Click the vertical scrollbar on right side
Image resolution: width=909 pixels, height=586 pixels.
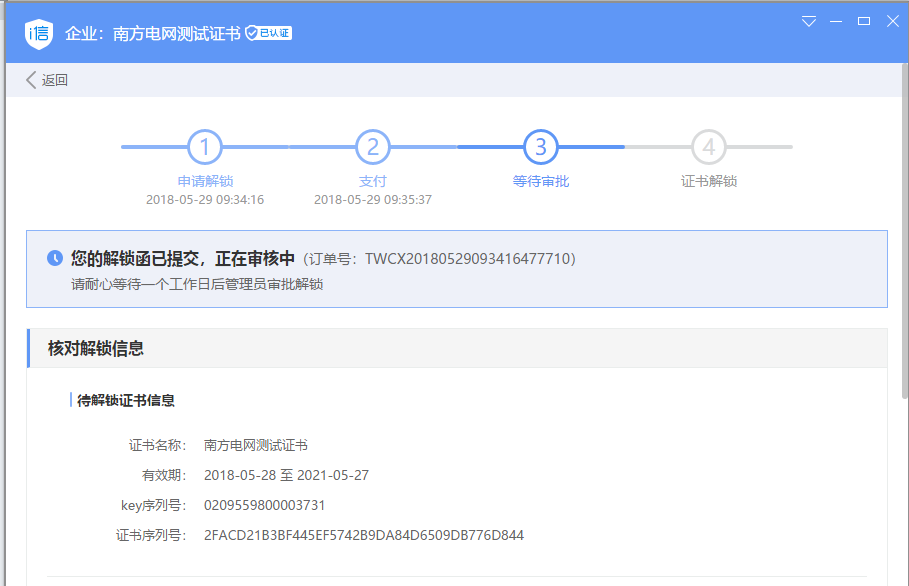pos(904,250)
